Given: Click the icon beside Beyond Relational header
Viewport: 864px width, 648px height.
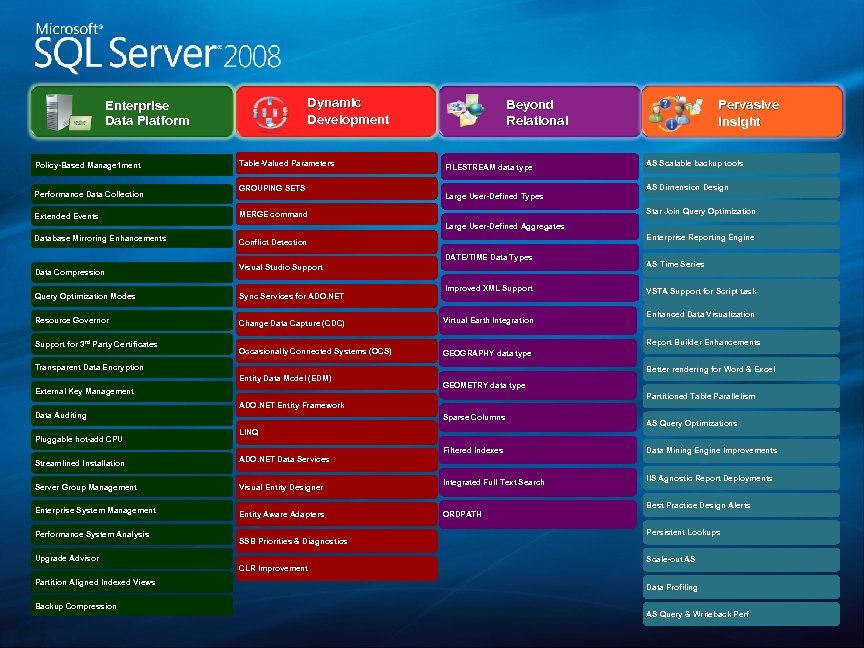Looking at the screenshot, I should pos(467,111).
